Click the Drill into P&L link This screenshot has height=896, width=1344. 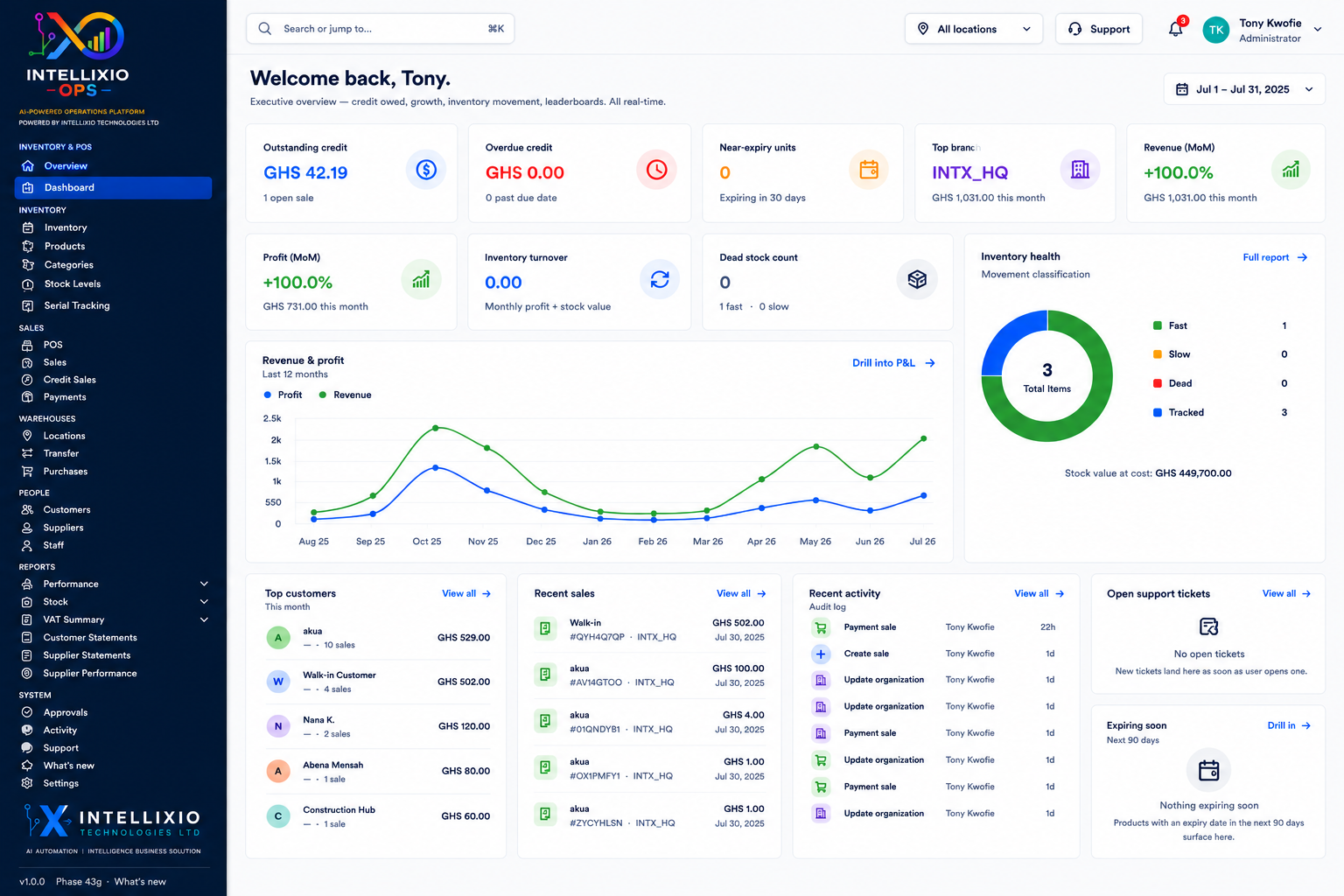tap(893, 362)
